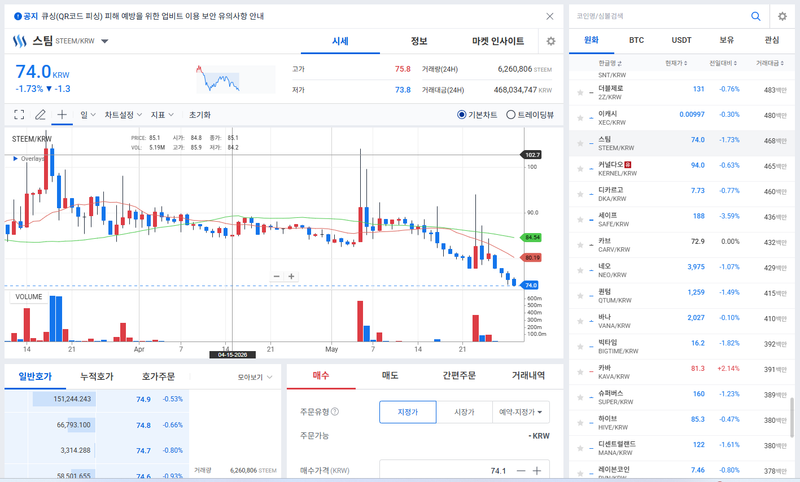Zoom in chart with plus button

(291, 276)
